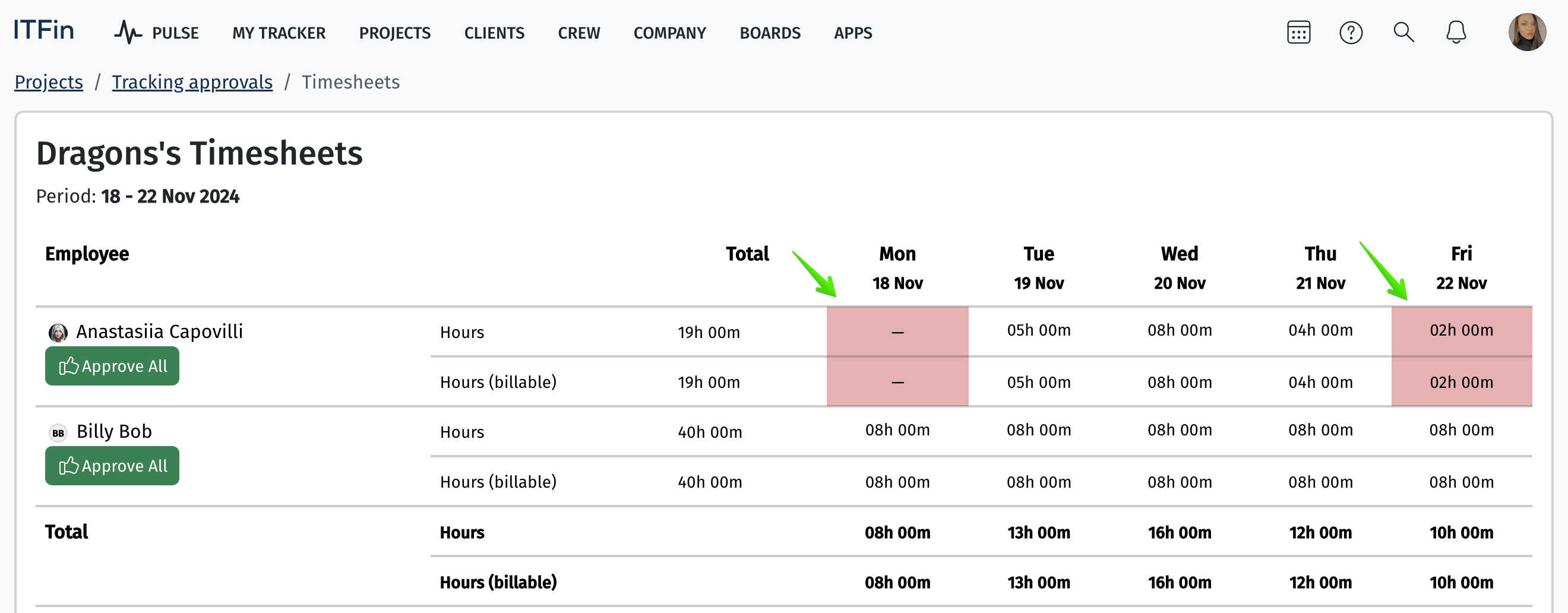Open the CREW menu
Viewport: 1568px width, 613px height.
[x=579, y=33]
